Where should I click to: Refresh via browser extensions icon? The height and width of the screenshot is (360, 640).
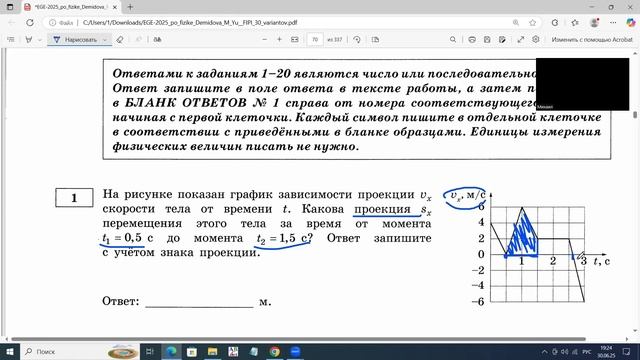click(555, 23)
